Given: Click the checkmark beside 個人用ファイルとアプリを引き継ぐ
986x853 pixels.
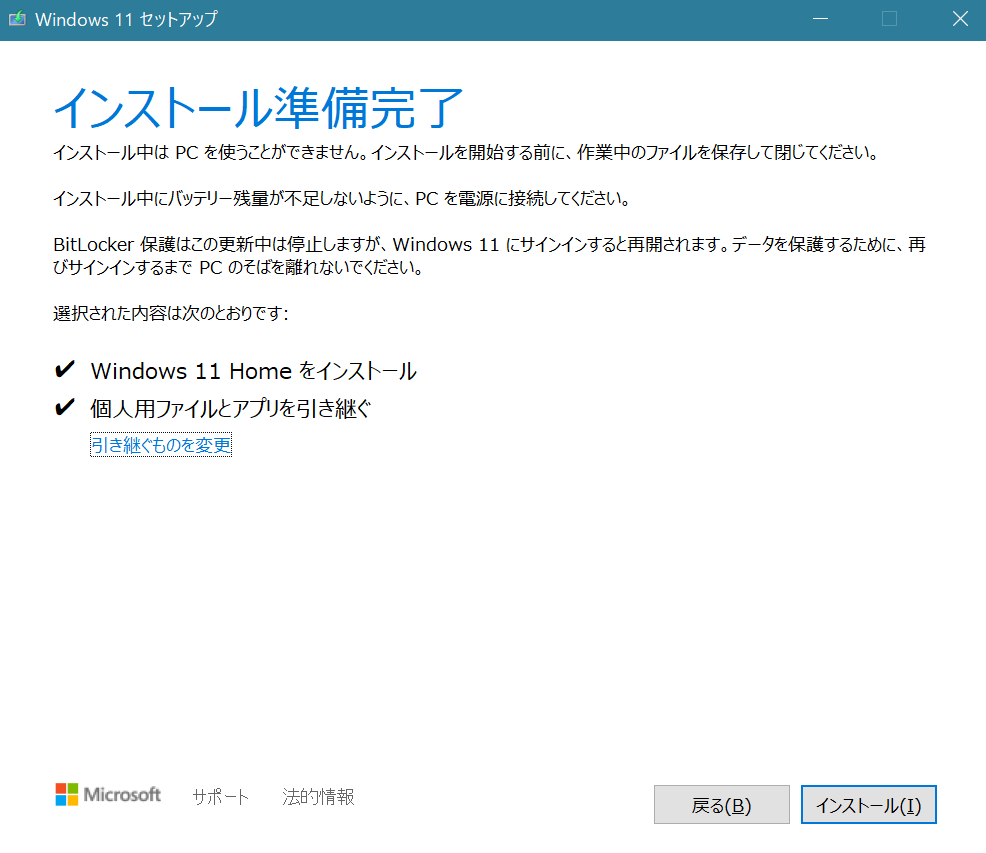Looking at the screenshot, I should click(65, 407).
